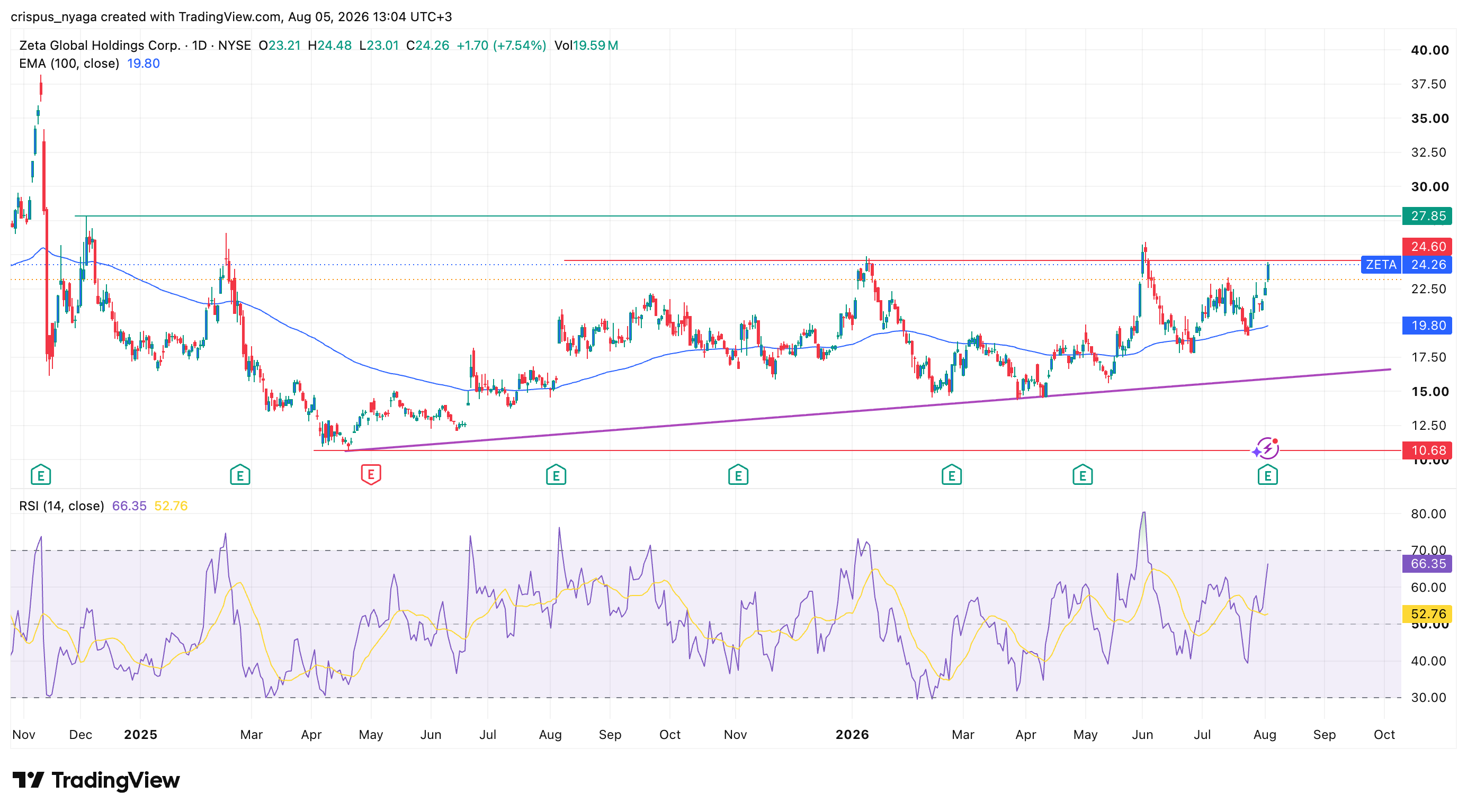This screenshot has width=1467, height=812.
Task: Click the O23.21 open price value
Action: 279,46
